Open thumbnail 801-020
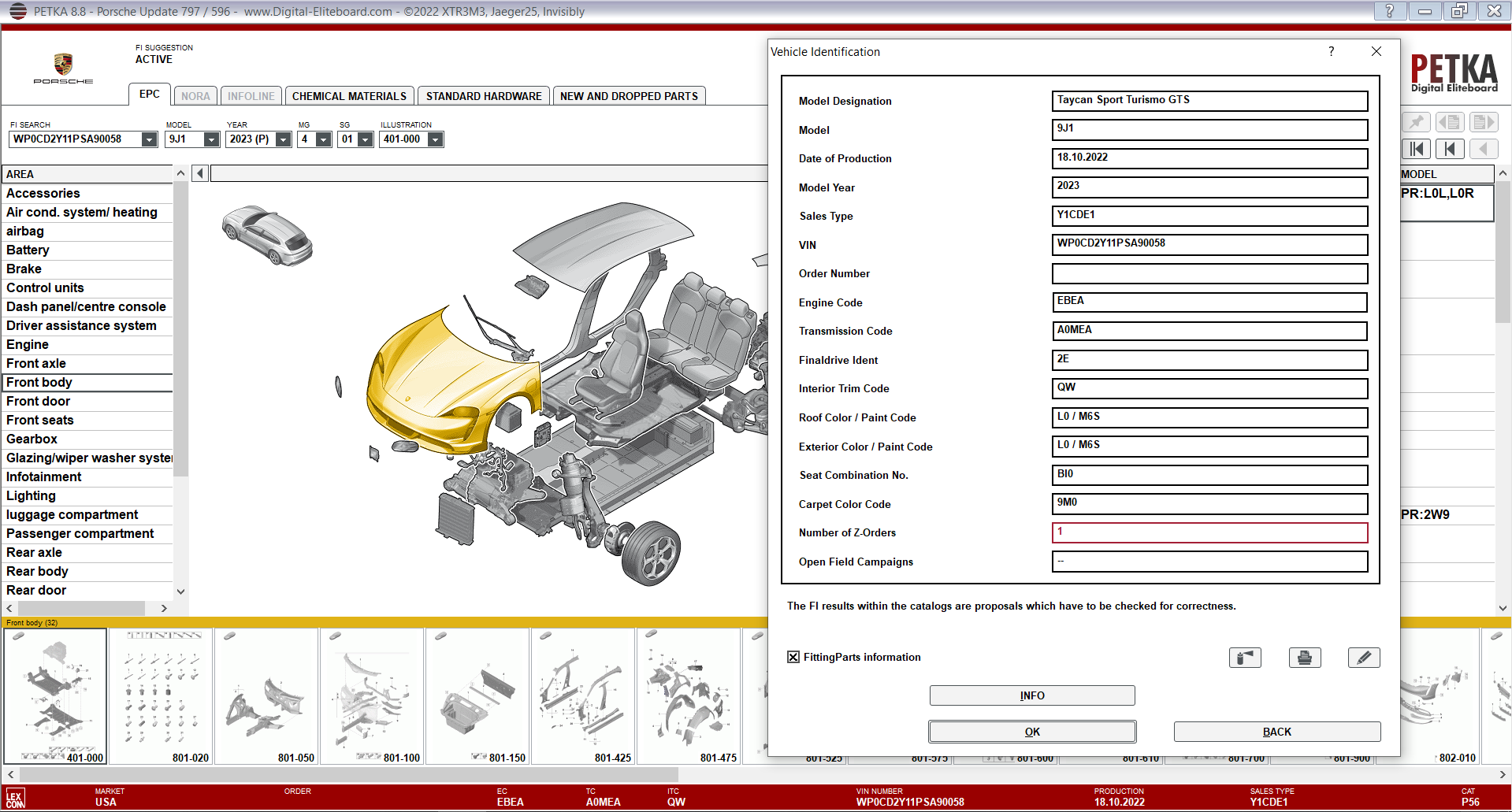The width and height of the screenshot is (1512, 812). click(x=161, y=696)
